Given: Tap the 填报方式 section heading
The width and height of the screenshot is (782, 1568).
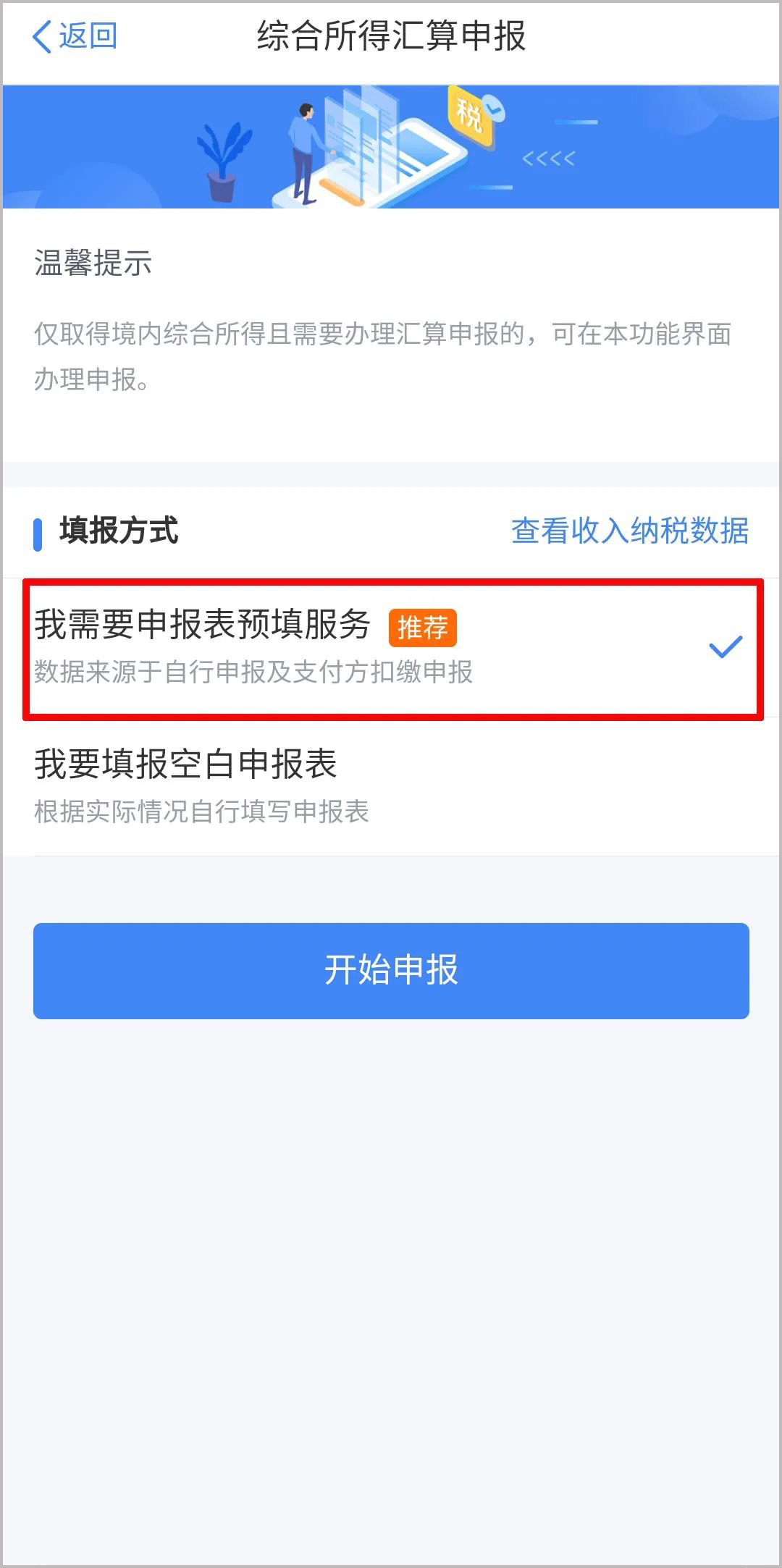Looking at the screenshot, I should click(x=119, y=531).
